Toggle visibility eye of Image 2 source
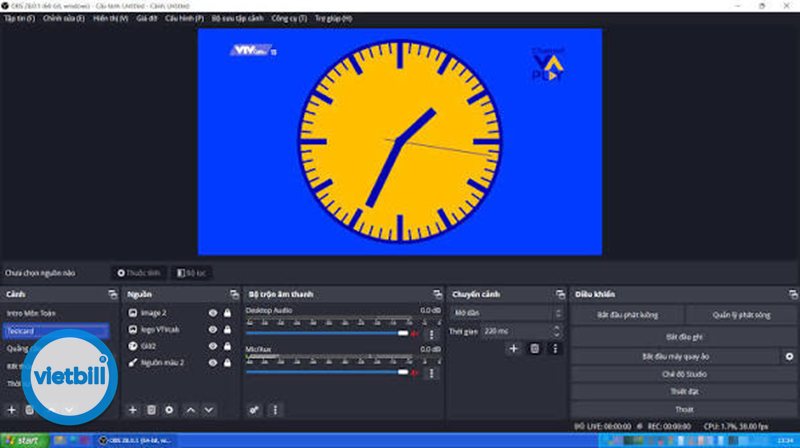800x448 pixels. (x=213, y=313)
